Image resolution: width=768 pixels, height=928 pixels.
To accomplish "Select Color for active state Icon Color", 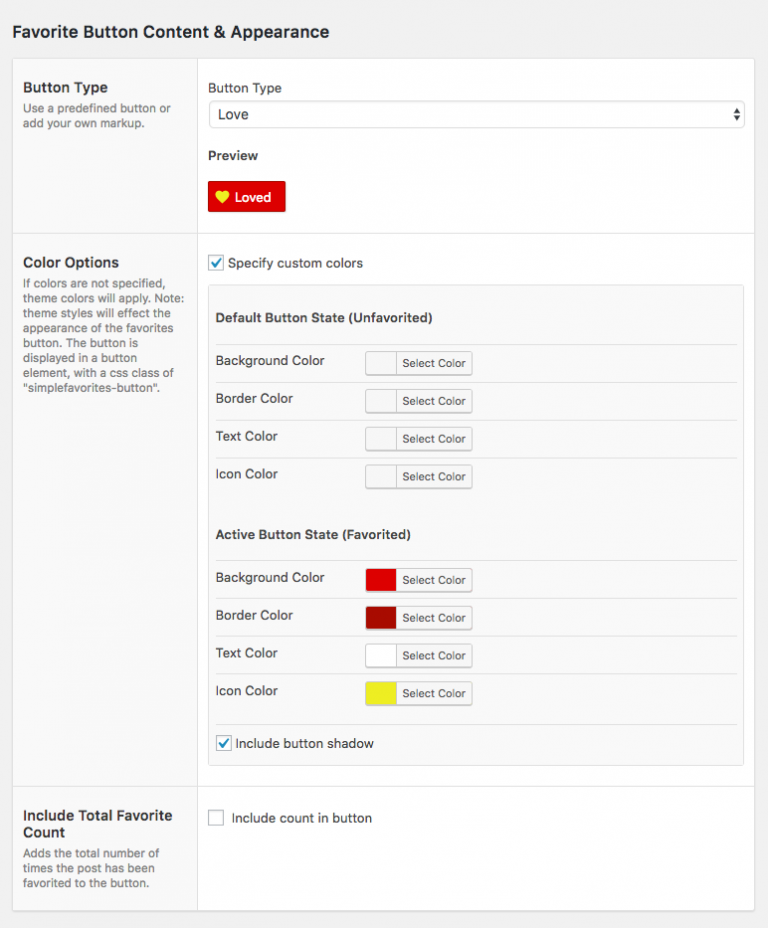I will click(x=433, y=693).
